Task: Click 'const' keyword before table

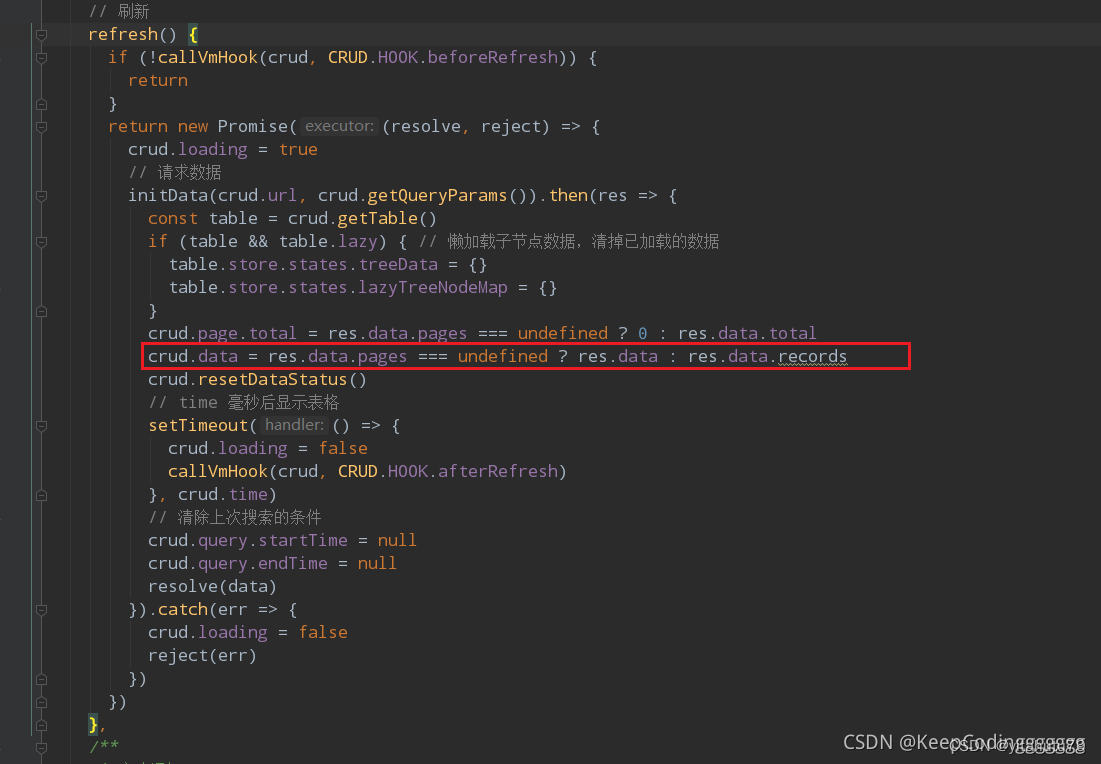Action: 173,218
